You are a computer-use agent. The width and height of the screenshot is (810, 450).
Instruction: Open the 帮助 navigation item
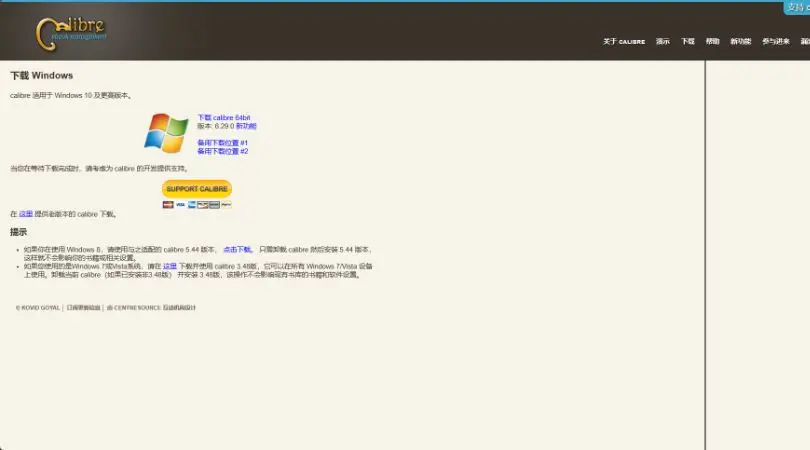tap(712, 41)
